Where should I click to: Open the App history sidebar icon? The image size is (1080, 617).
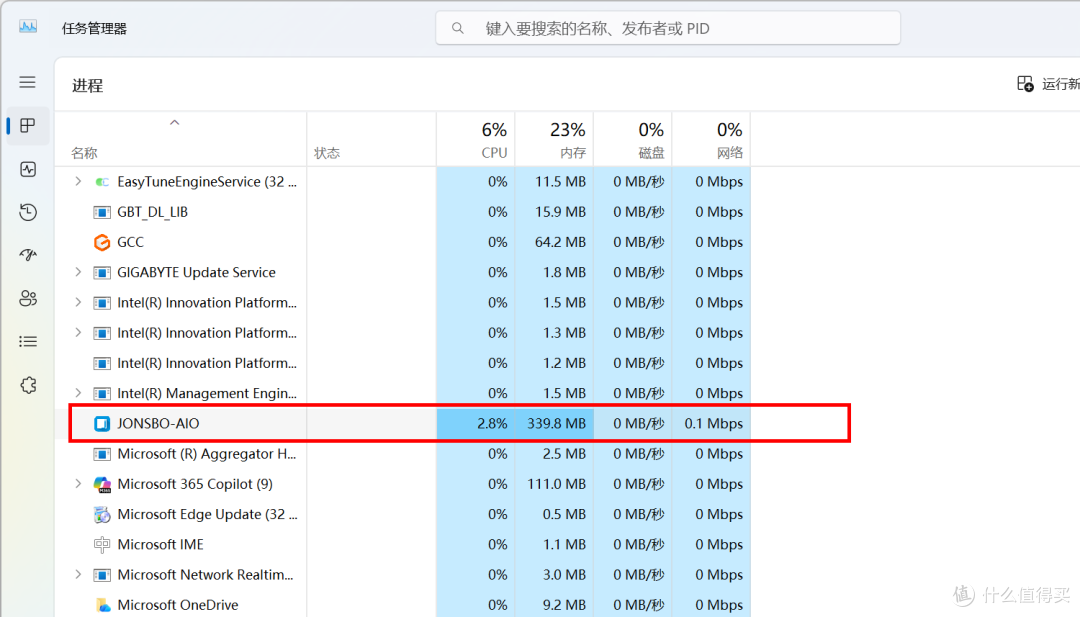coord(28,212)
